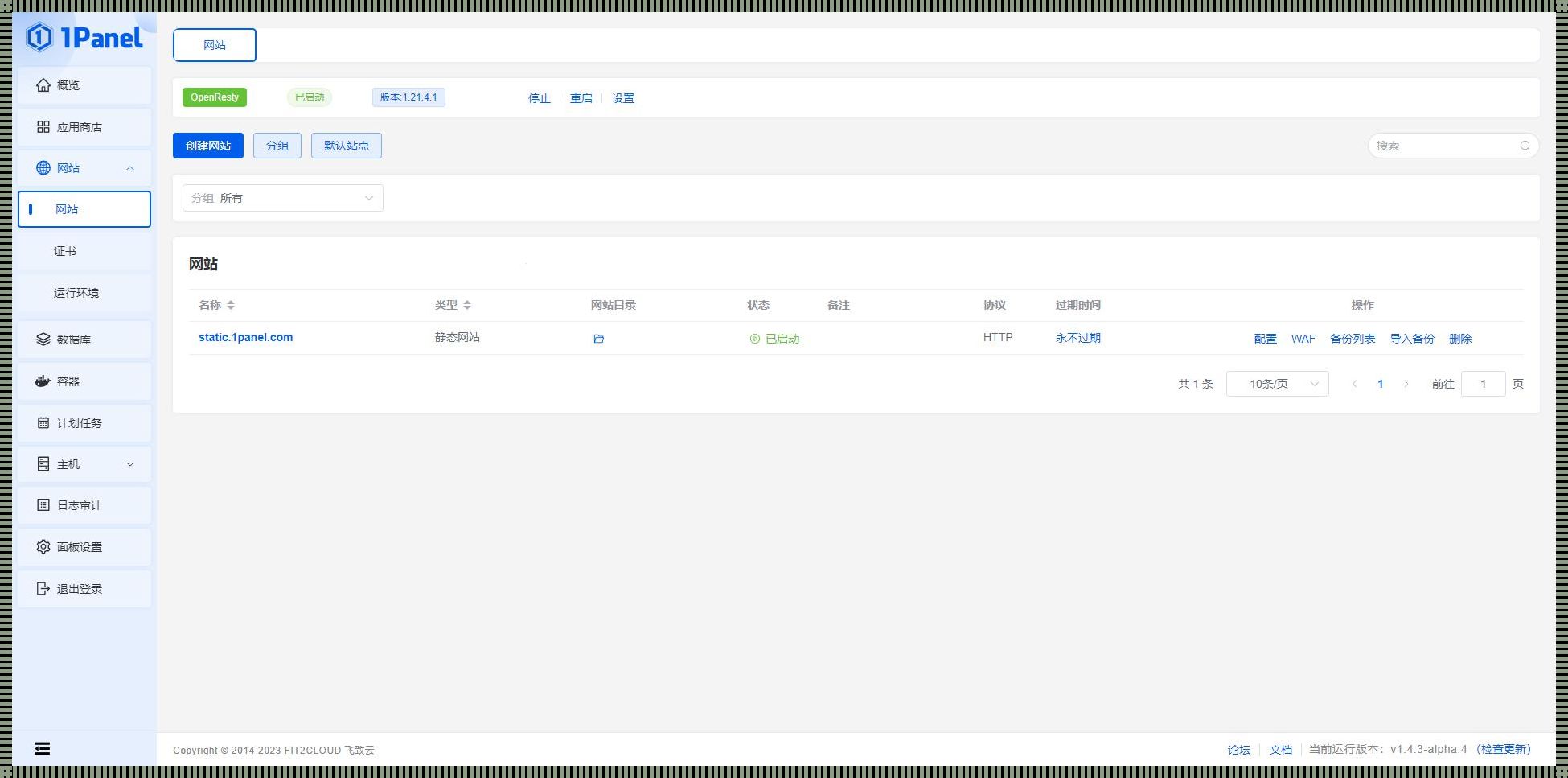Viewport: 1568px width, 778px height.
Task: Sort by 类型 column arrows
Action: pos(467,305)
